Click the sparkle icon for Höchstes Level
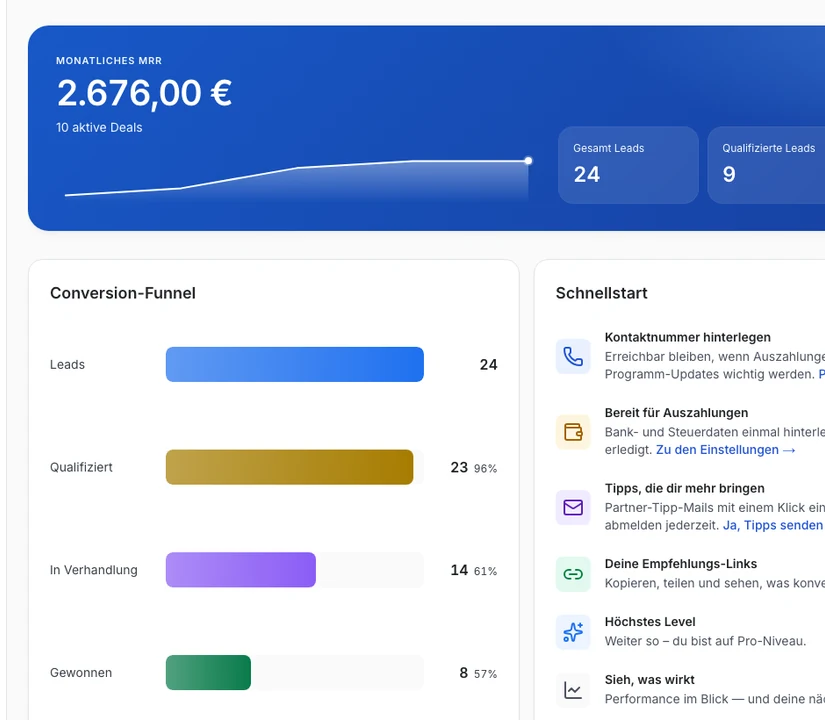The width and height of the screenshot is (825, 720). coord(573,632)
